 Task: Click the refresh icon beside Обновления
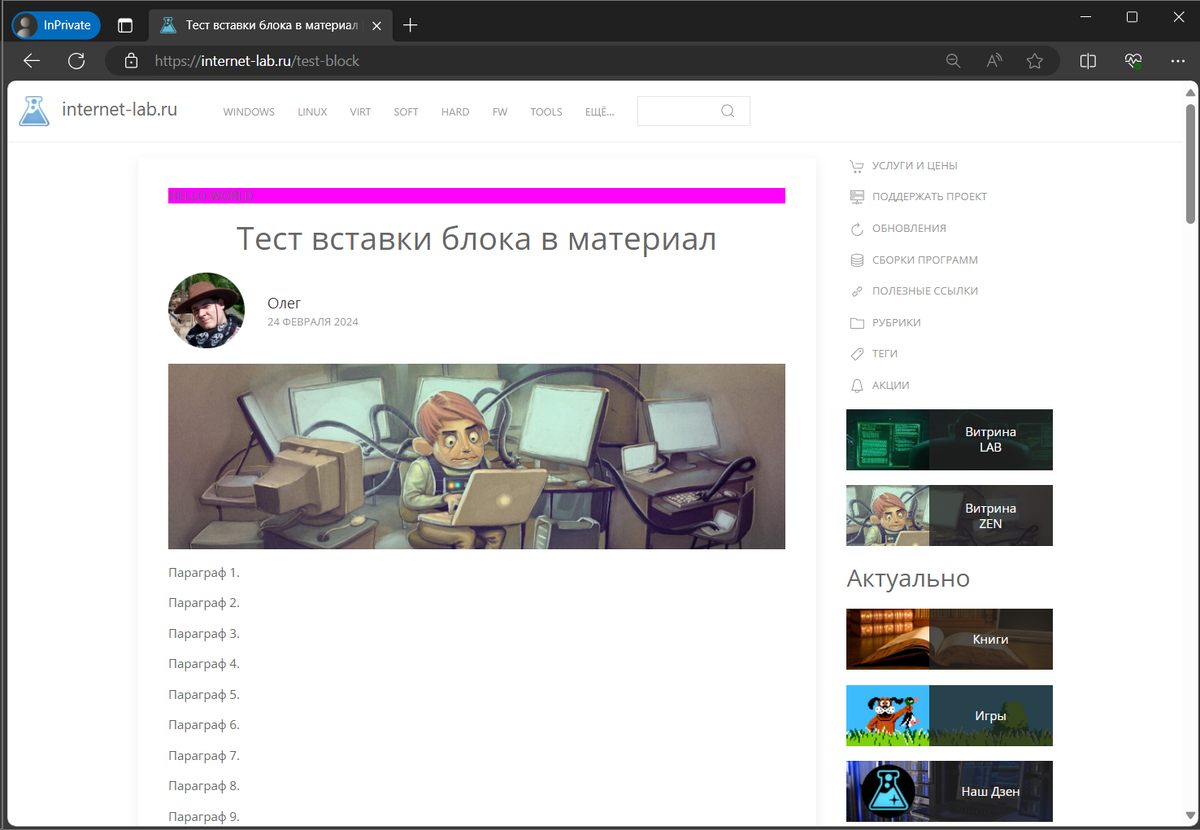[x=856, y=229]
